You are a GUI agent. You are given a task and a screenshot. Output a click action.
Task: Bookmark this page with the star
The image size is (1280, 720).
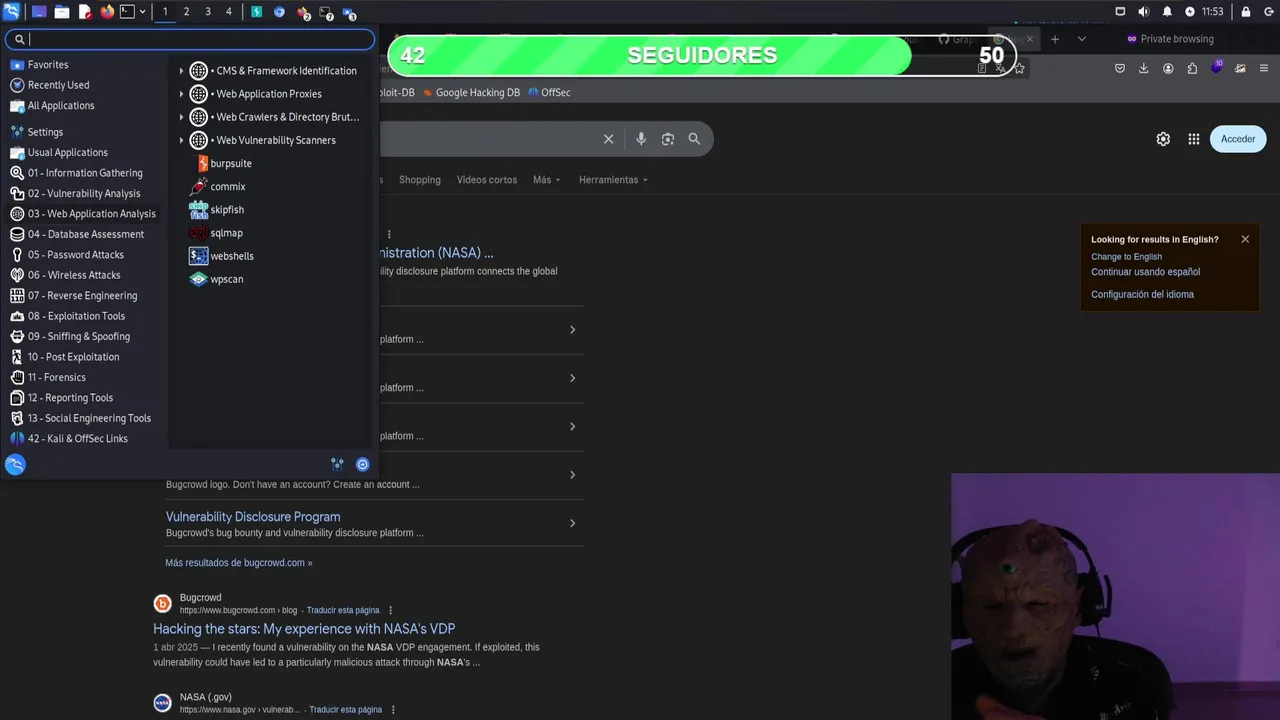point(1019,68)
